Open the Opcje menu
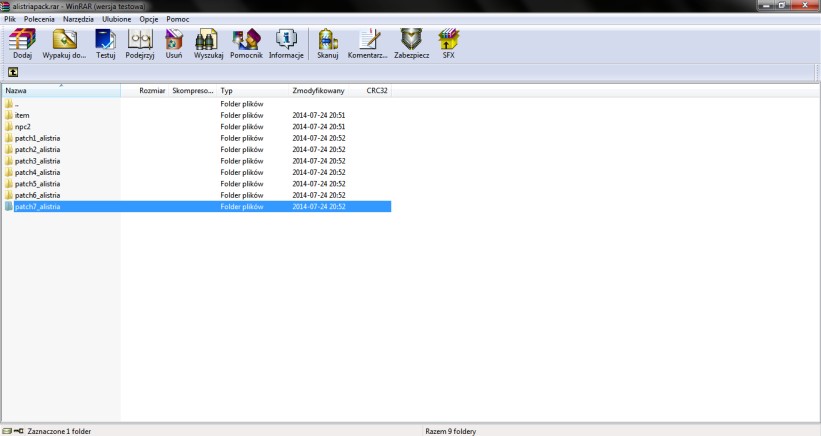Image resolution: width=821 pixels, height=436 pixels. (x=149, y=19)
